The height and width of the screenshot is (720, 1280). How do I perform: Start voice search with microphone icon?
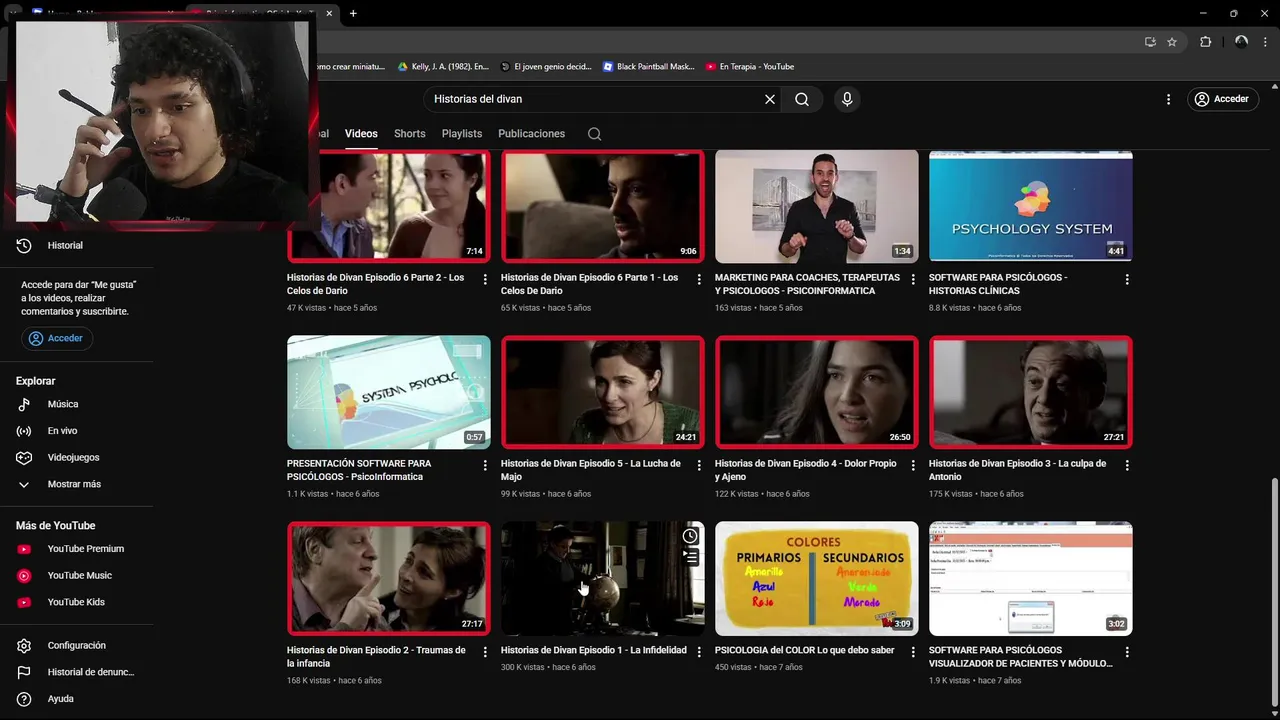[847, 99]
